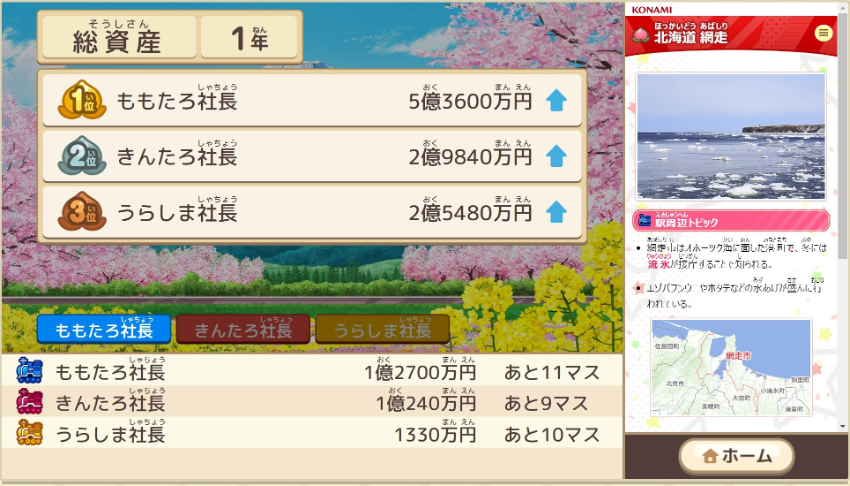Open the yellow hamburger menu icon
The height and width of the screenshot is (486, 850).
click(x=823, y=34)
